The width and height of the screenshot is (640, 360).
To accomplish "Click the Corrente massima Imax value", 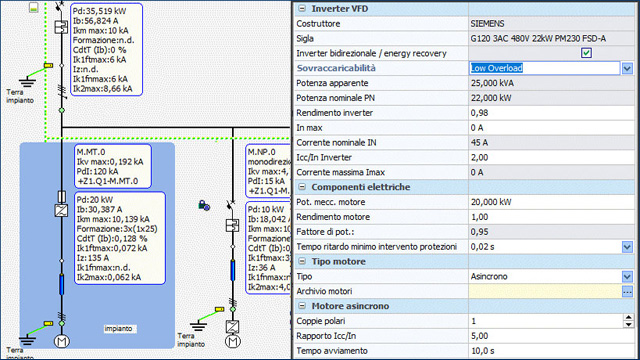I will [551, 172].
